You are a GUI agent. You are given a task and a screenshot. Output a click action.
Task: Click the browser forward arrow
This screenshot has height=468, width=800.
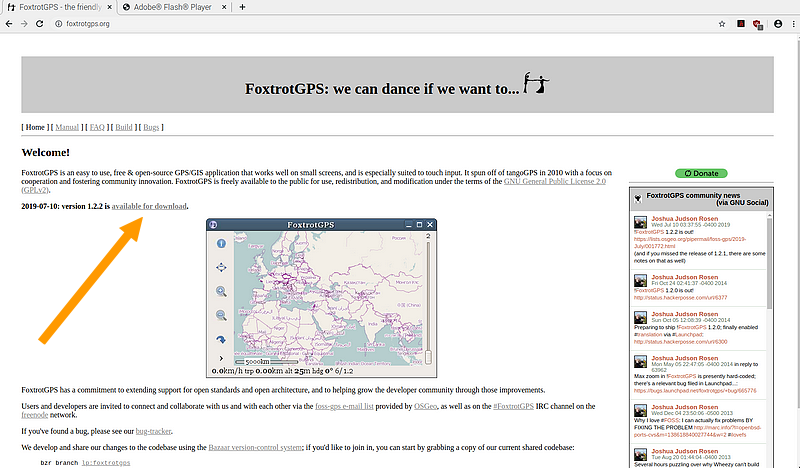(24, 23)
